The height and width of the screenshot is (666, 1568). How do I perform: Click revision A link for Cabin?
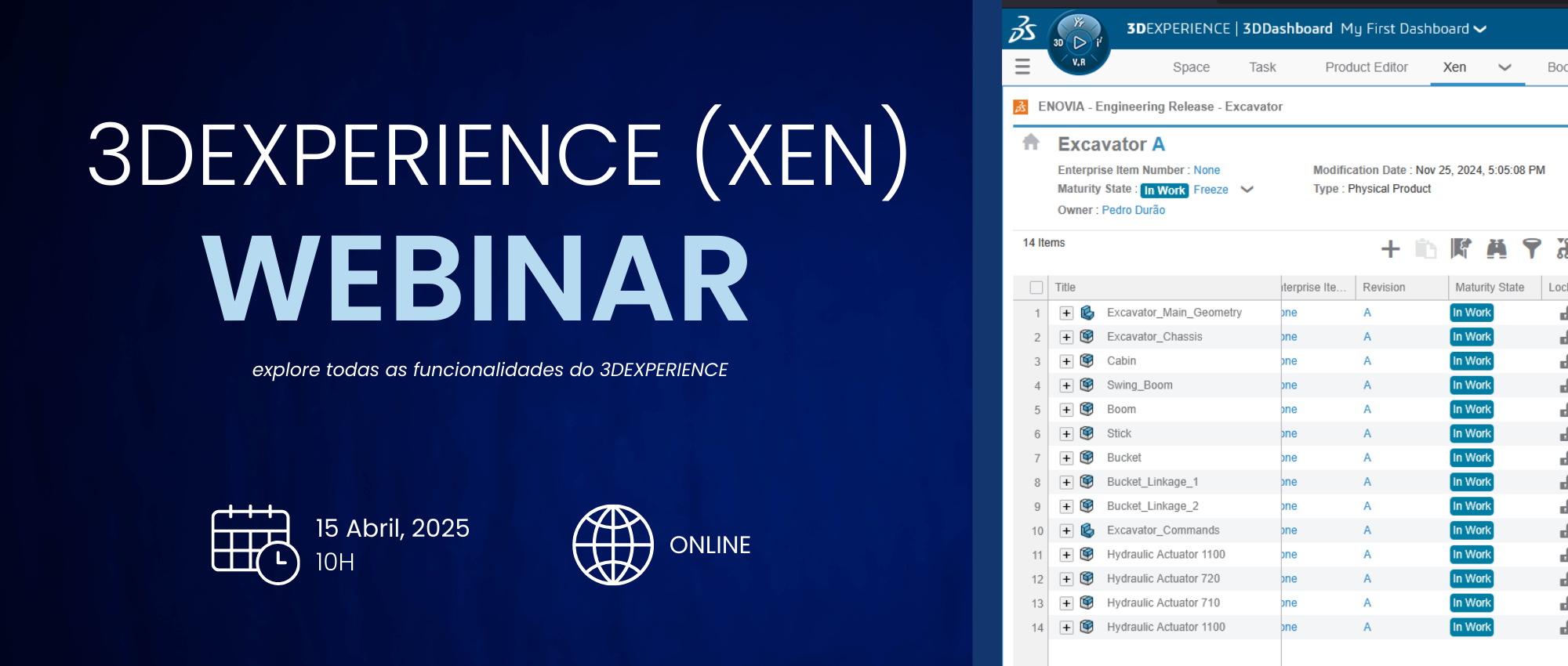(1367, 361)
